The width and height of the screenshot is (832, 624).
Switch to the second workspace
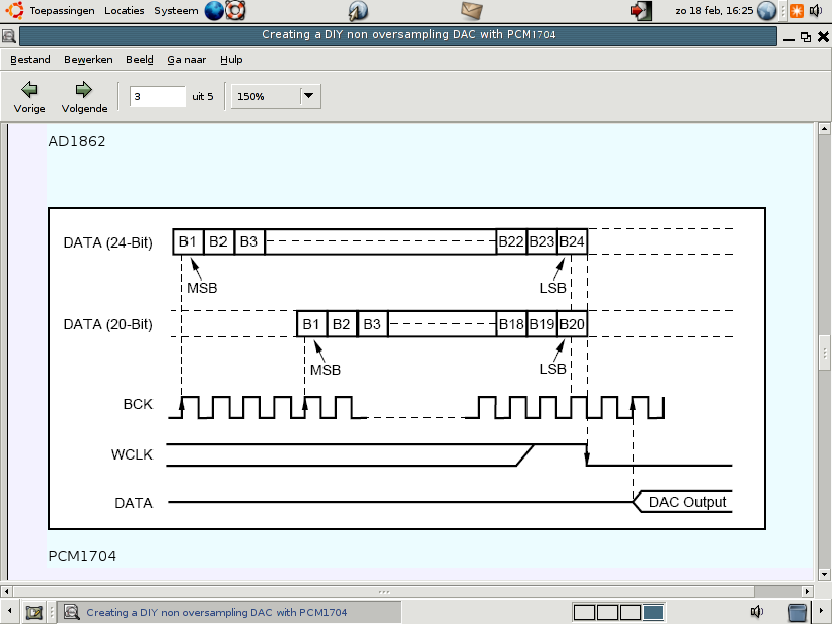[607, 612]
